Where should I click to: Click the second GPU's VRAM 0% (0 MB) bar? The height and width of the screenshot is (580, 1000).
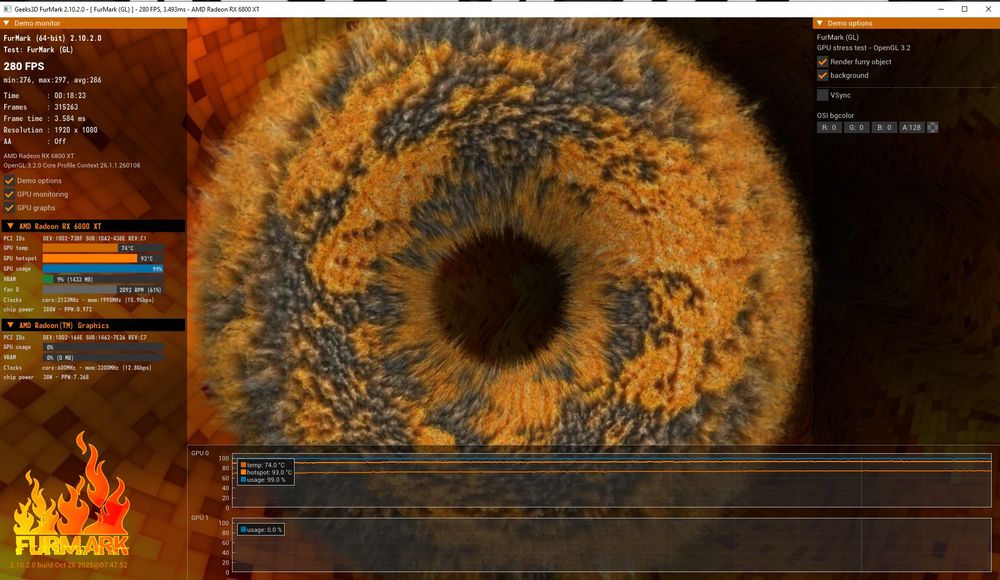click(x=103, y=357)
